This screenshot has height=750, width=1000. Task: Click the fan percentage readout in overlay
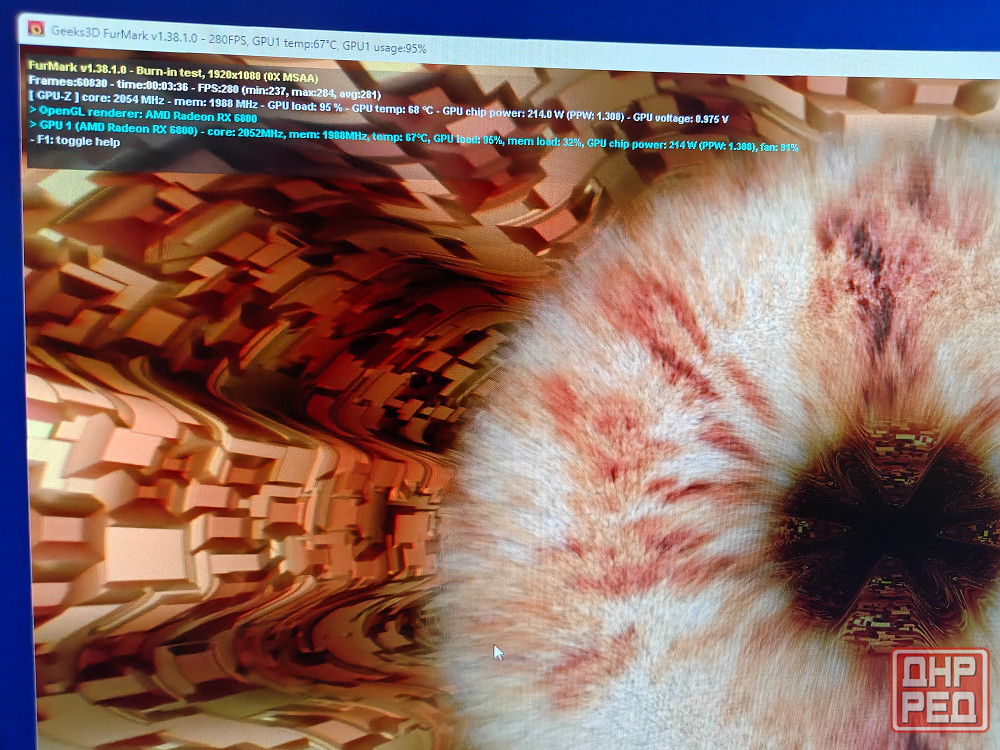coord(780,148)
